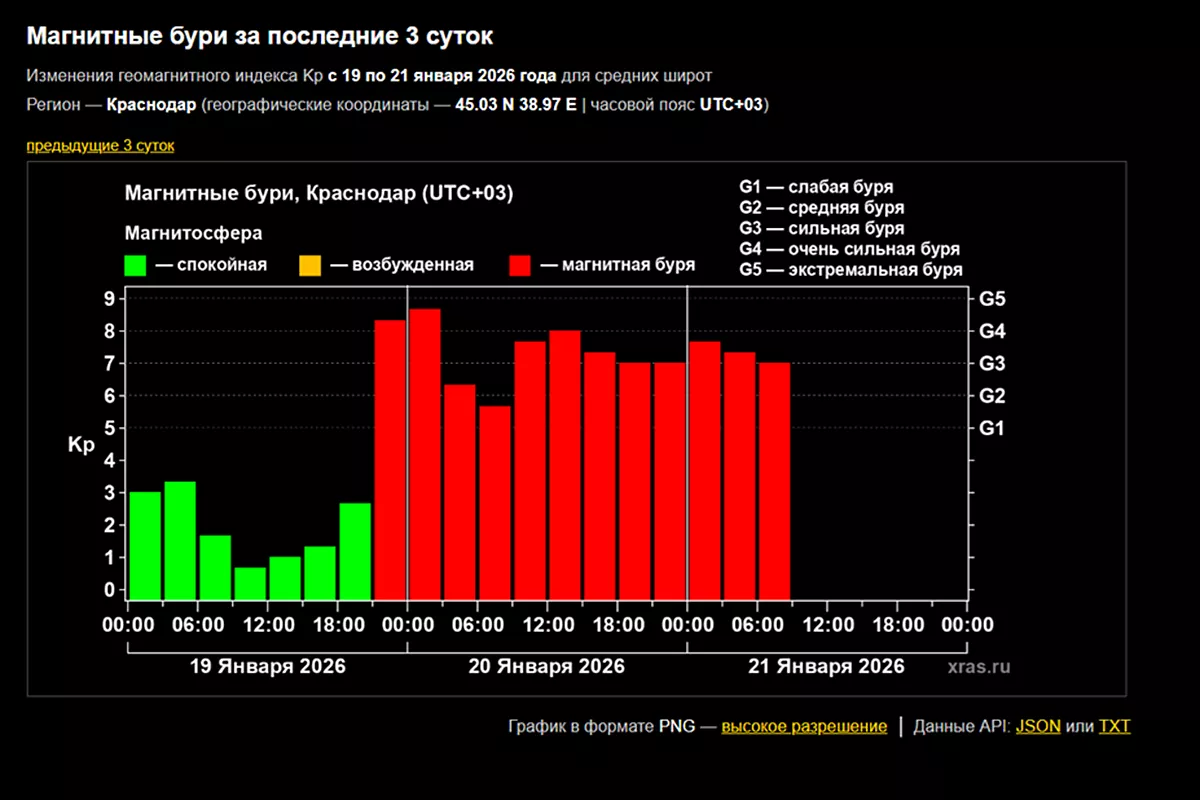Click the G1 label on right axis
Image resolution: width=1200 pixels, height=800 pixels.
click(x=992, y=429)
